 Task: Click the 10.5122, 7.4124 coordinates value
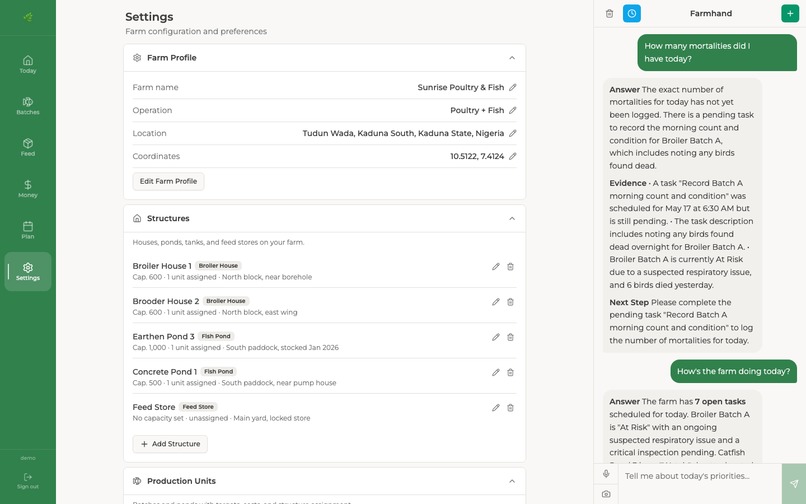coord(477,156)
